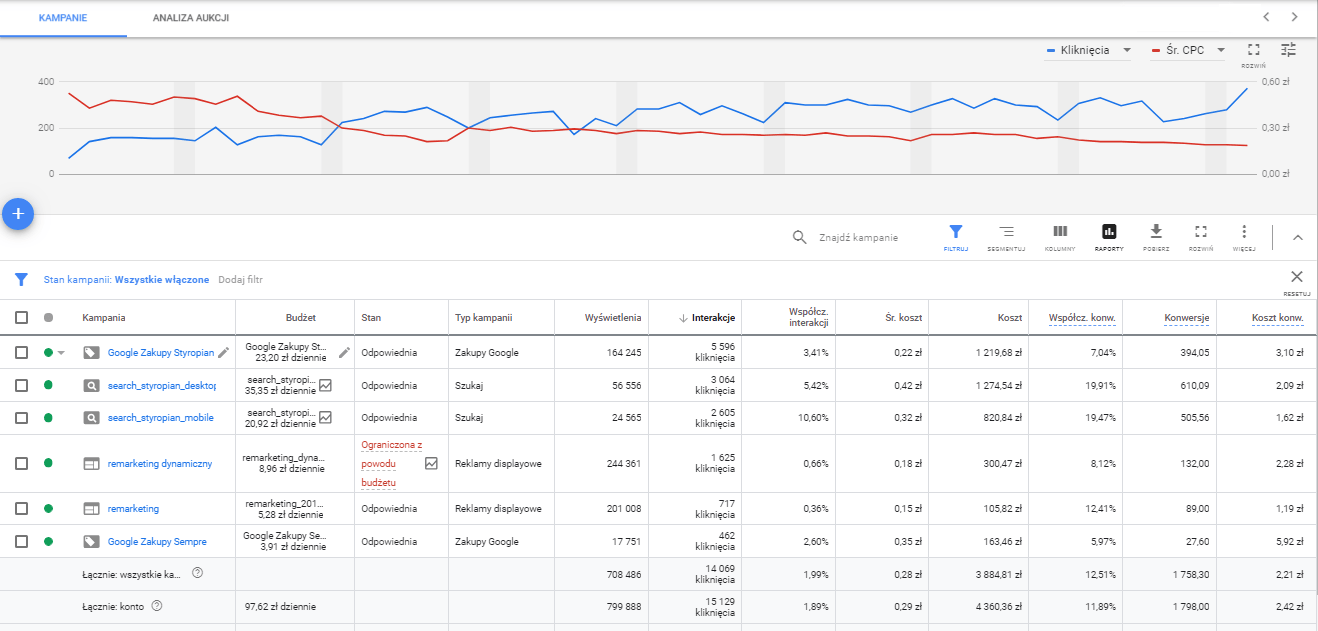Switch to the Analiza aukcji tab
1318x631 pixels.
191,18
